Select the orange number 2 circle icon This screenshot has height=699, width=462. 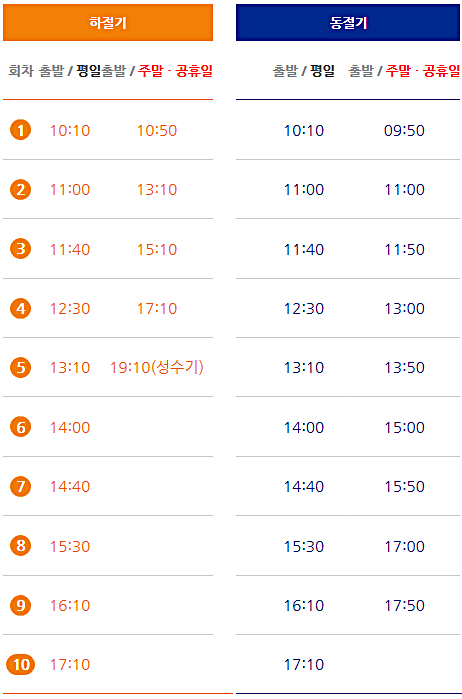pos(21,189)
